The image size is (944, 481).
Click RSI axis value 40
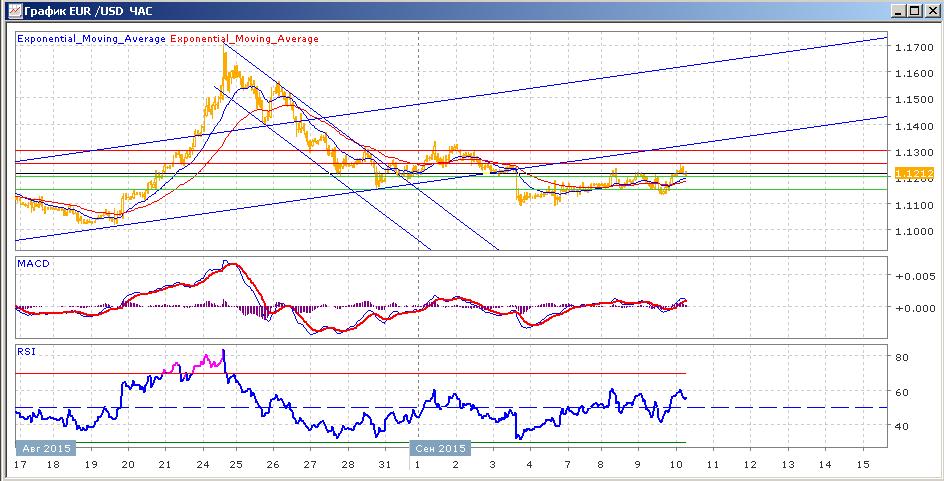(901, 426)
